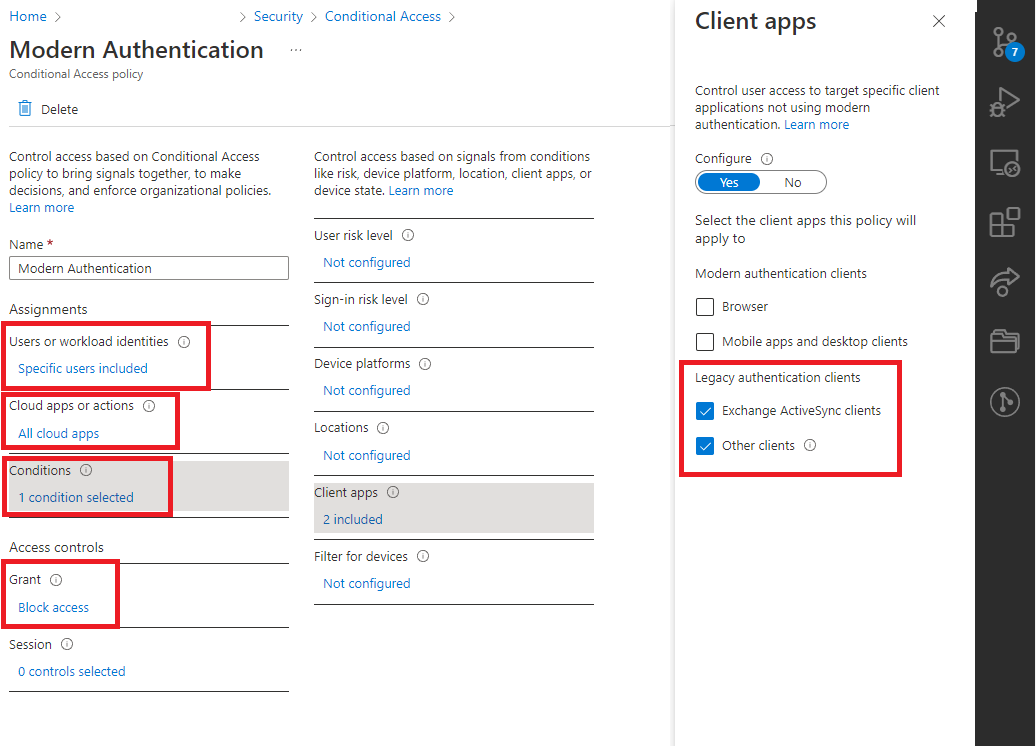The image size is (1036, 747).
Task: Click Block access under Grant
Action: pos(54,607)
